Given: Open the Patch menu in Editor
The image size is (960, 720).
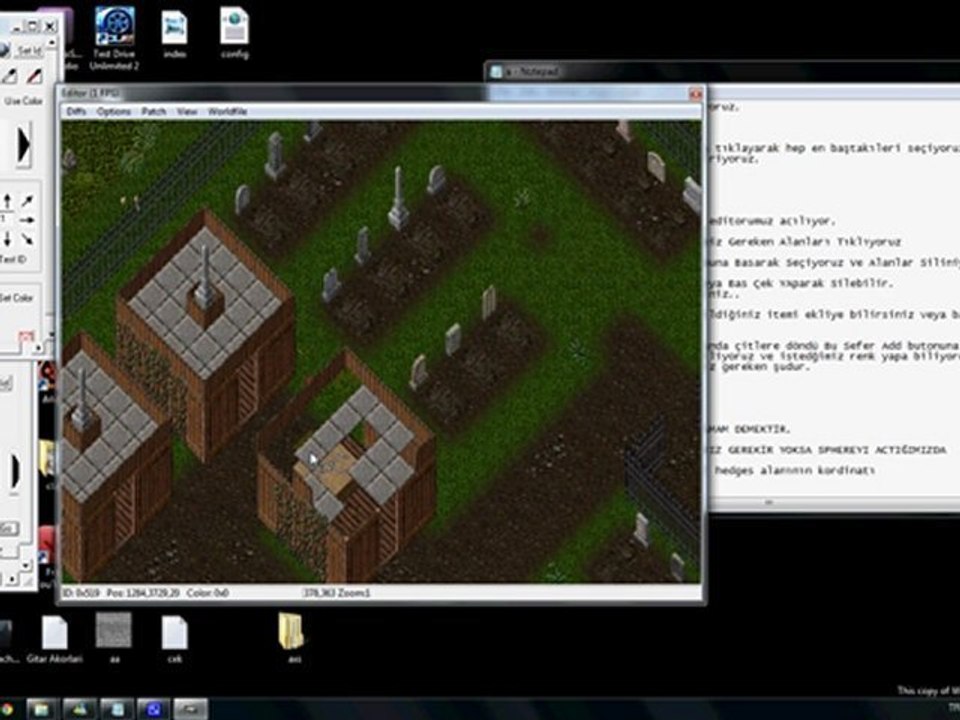Looking at the screenshot, I should [154, 111].
